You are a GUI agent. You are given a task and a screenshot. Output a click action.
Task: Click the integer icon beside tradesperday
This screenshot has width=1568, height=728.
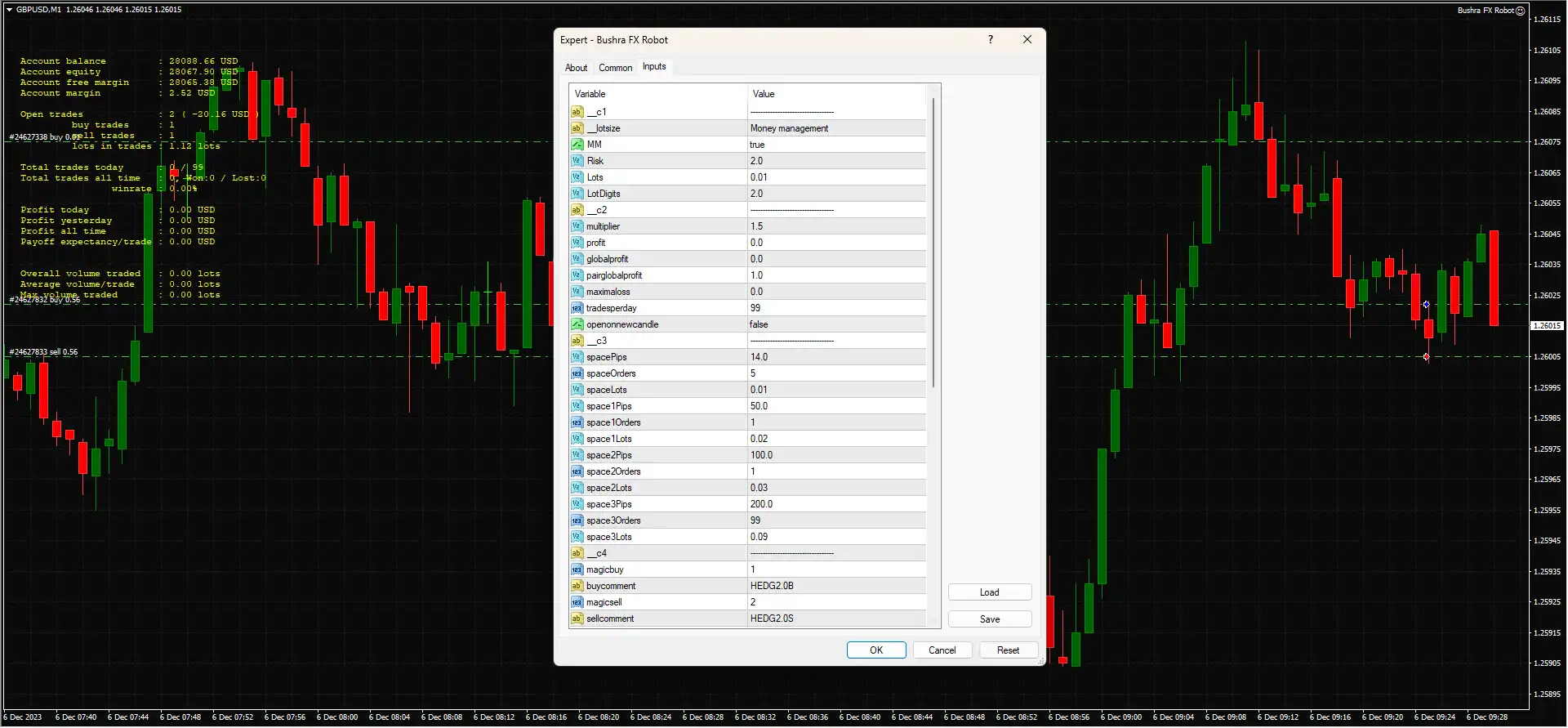(x=577, y=308)
